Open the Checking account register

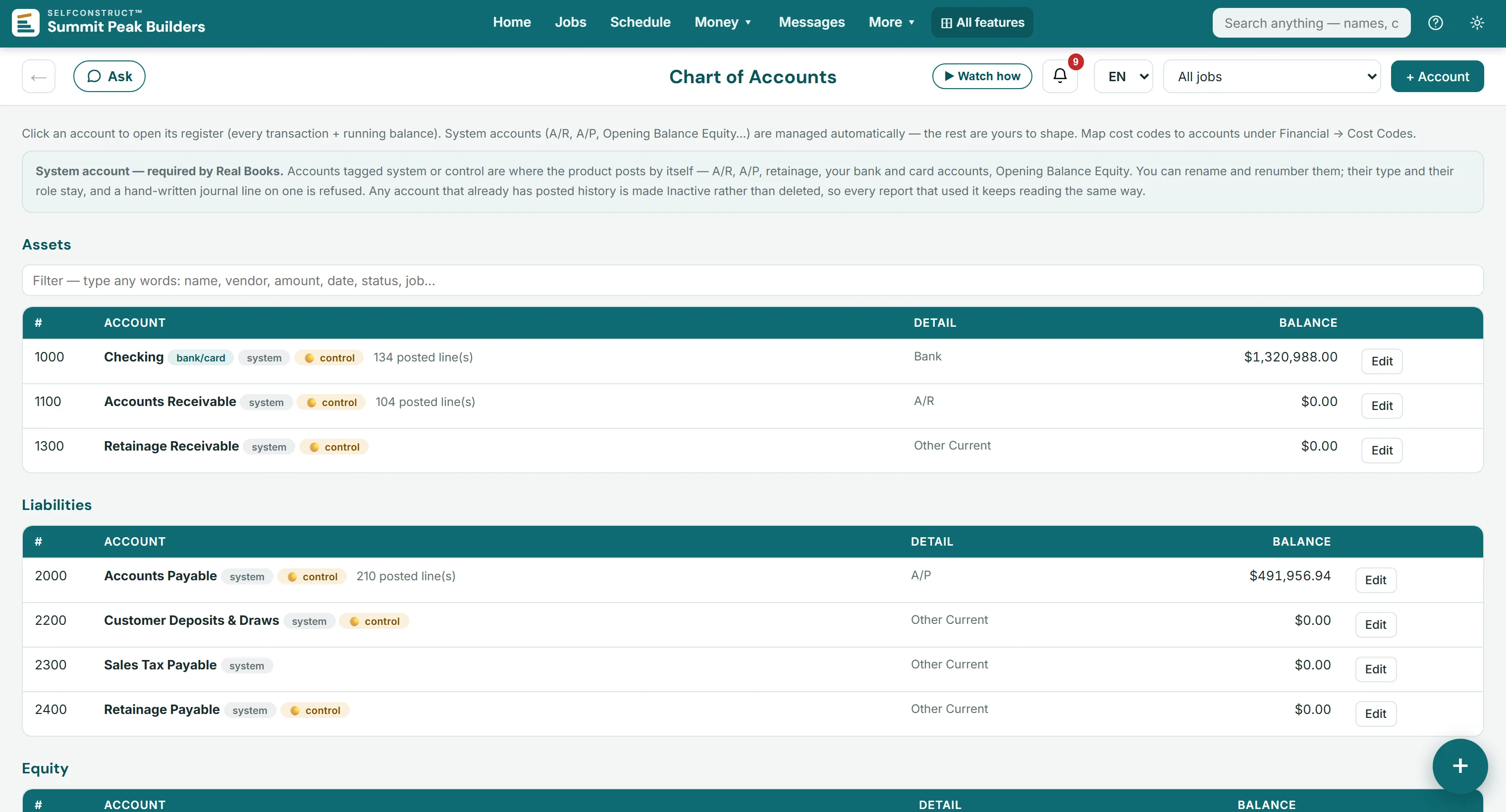coord(134,357)
